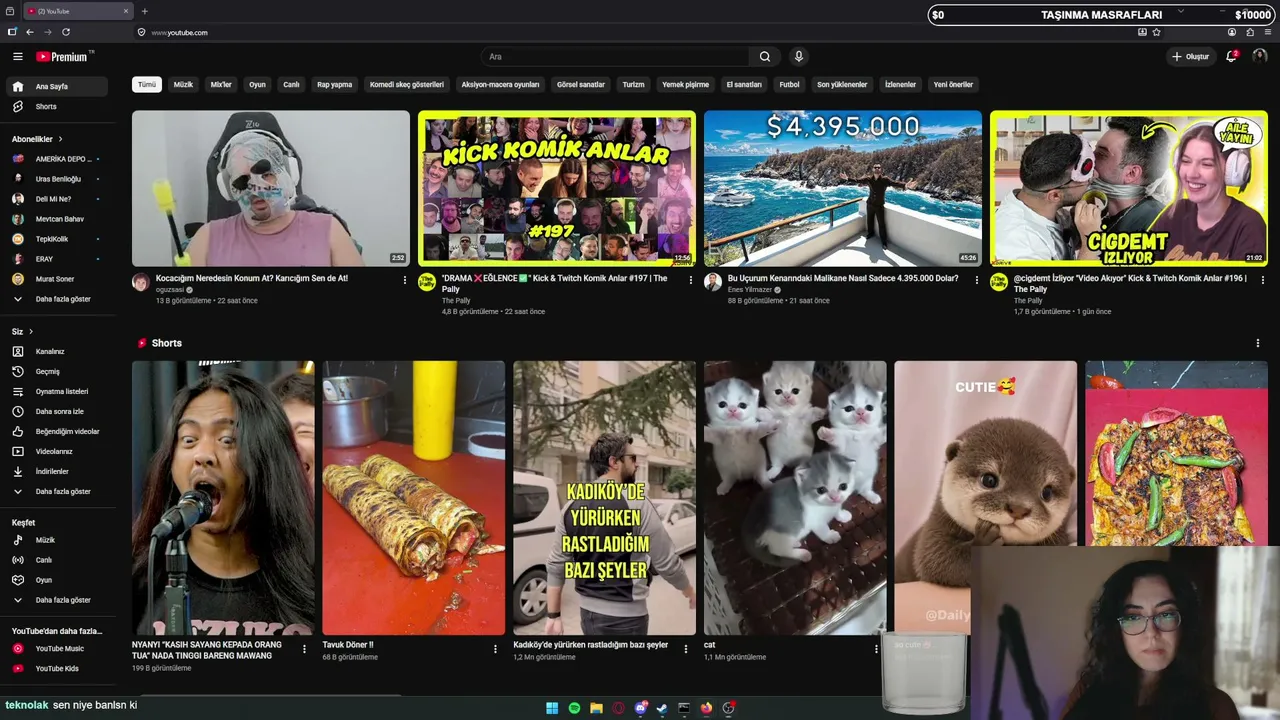This screenshot has height=720, width=1280.
Task: Open Videolarınız in the sidebar
Action: [59, 452]
